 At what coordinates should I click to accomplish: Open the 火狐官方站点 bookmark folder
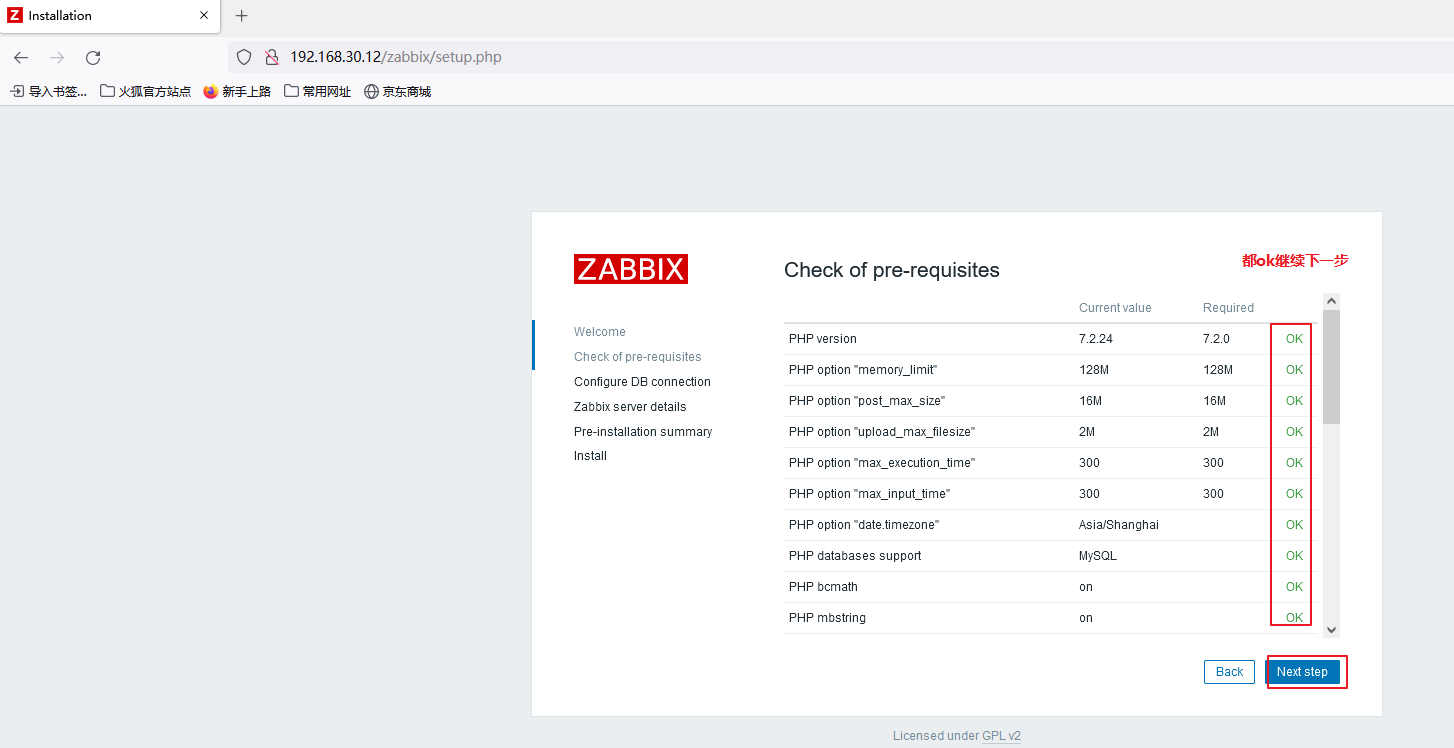[x=146, y=91]
